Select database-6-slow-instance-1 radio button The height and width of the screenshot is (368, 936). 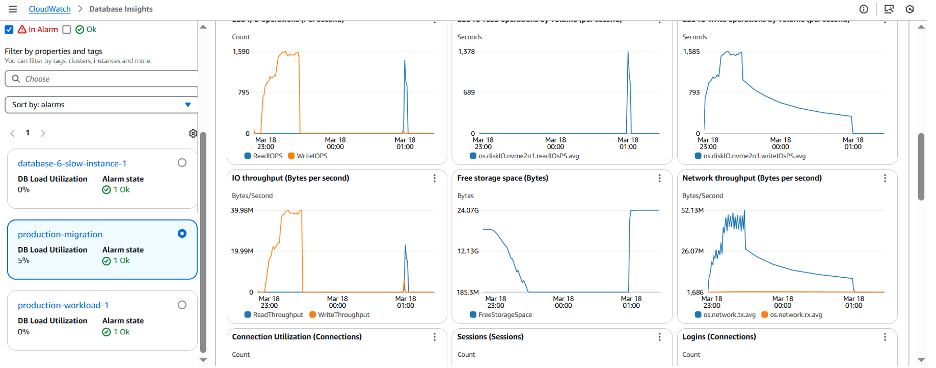click(x=182, y=162)
